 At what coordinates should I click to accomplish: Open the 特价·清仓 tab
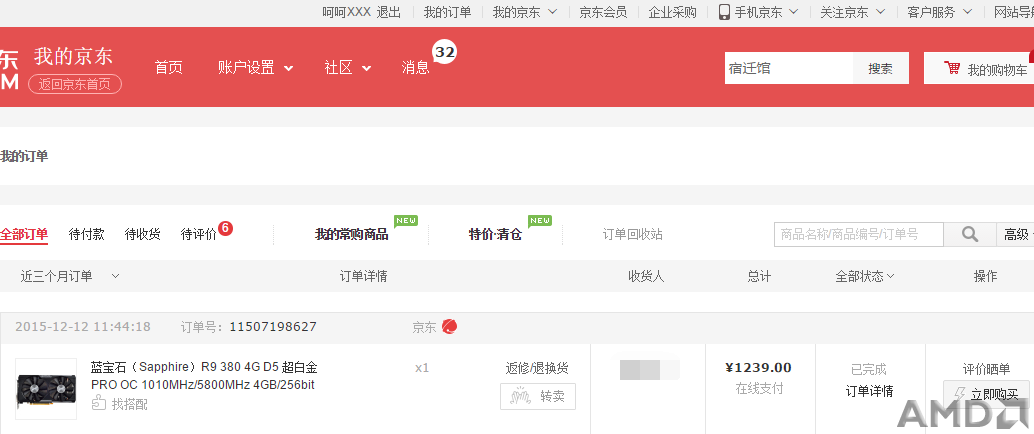(495, 235)
